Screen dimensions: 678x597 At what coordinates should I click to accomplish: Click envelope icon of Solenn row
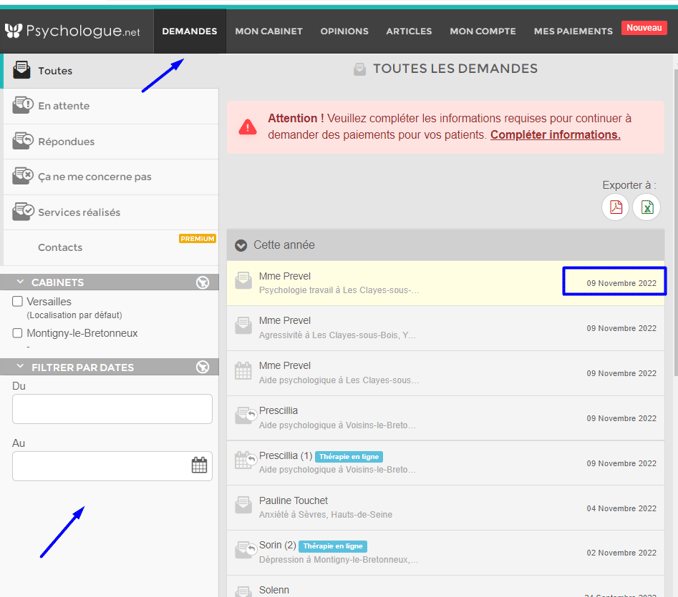tap(243, 591)
